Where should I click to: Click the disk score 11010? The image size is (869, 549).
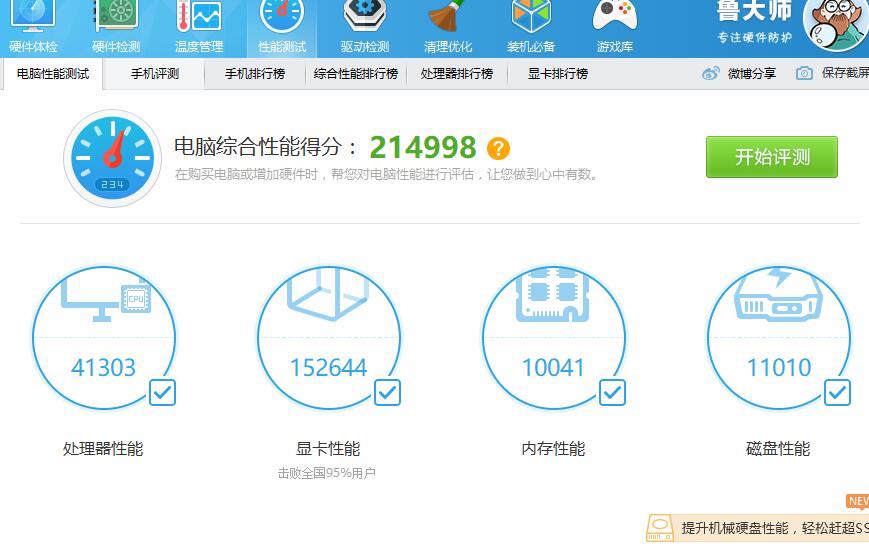coord(779,367)
